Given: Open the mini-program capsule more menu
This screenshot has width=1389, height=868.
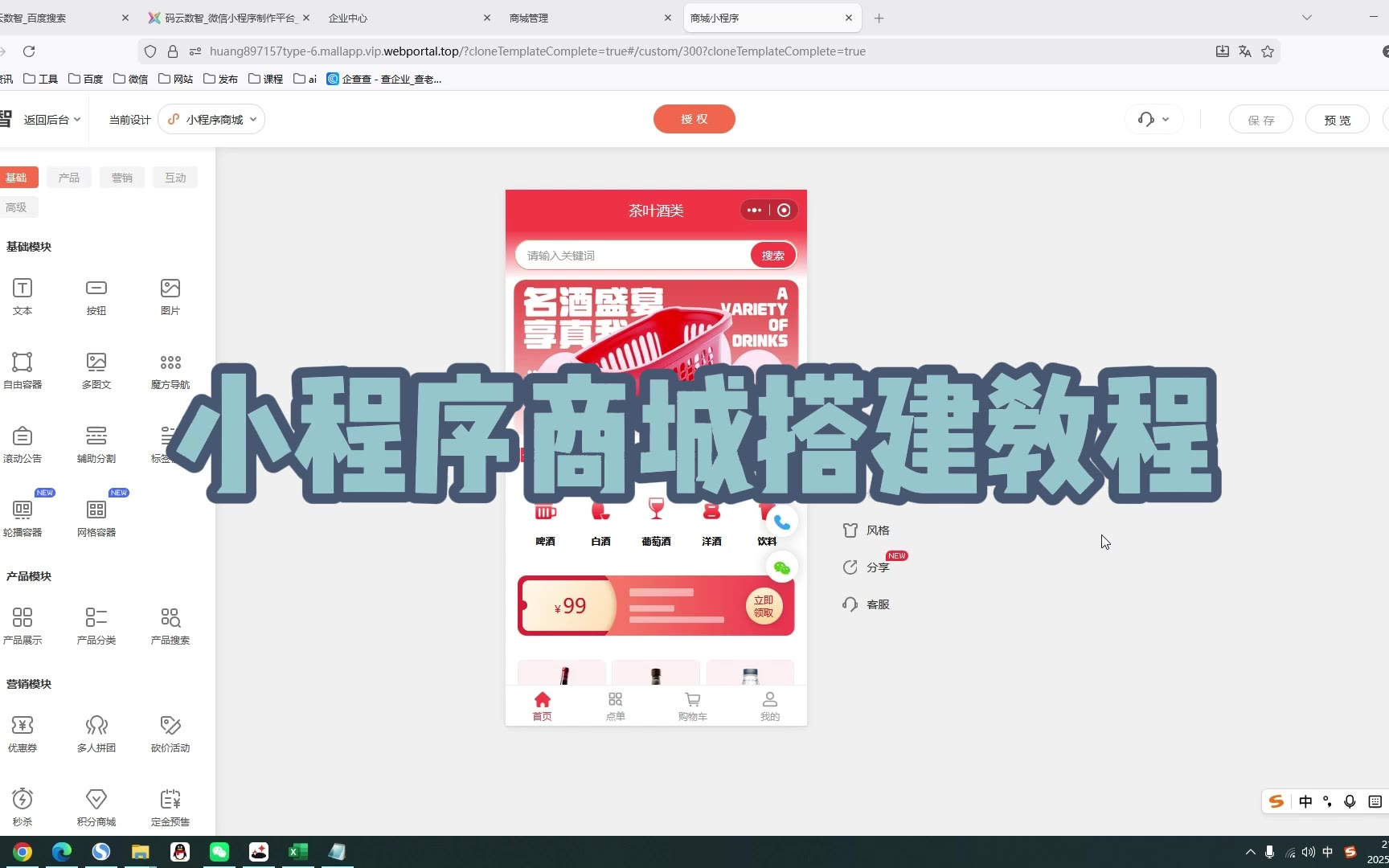Looking at the screenshot, I should click(x=754, y=211).
